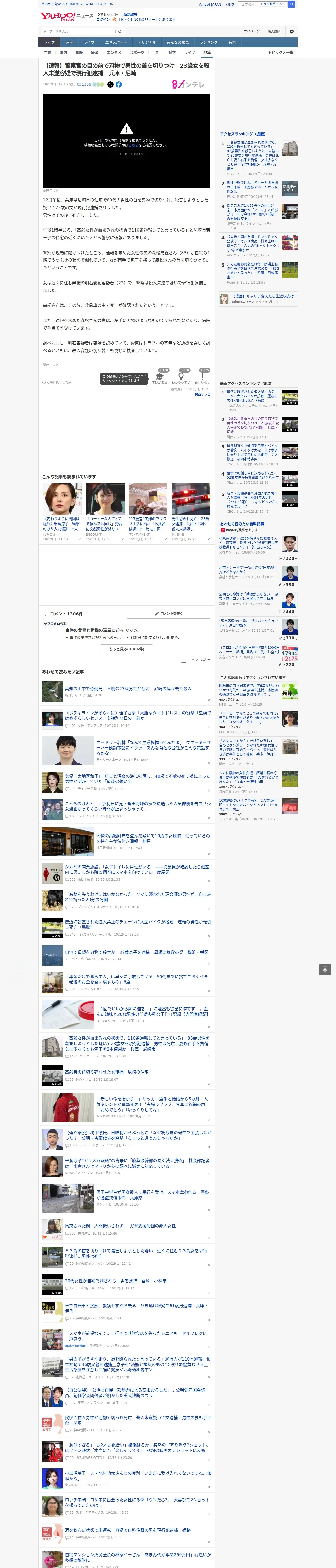The height and width of the screenshot is (1568, 336).
Task: Click the keyword search magnifier icon
Action: (x=120, y=32)
